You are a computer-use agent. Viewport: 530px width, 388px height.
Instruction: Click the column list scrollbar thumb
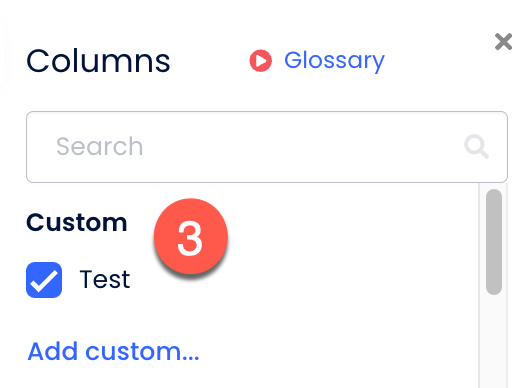pos(494,242)
